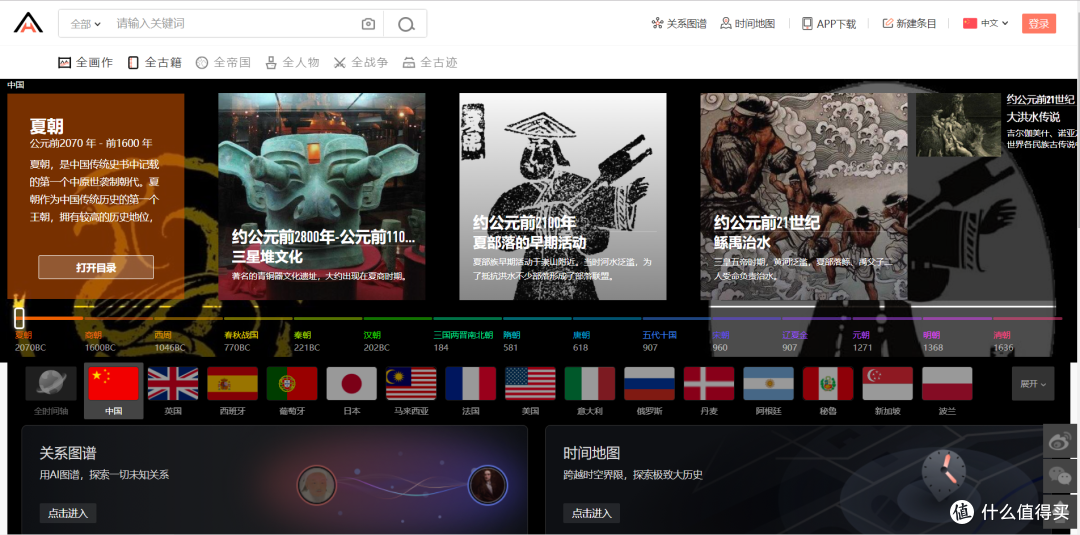Viewport: 1080px width, 535px height.
Task: Click 点击进入 under 关系图谱
Action: tap(68, 513)
